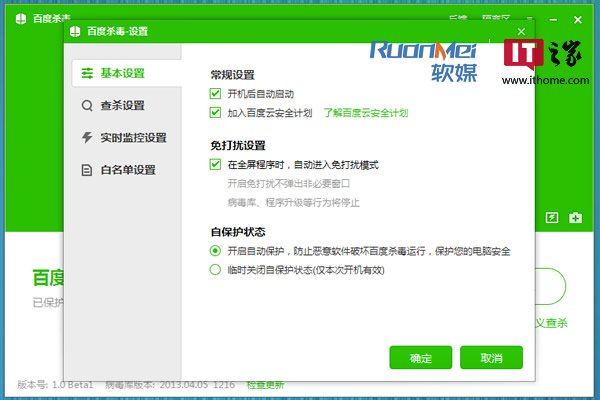The height and width of the screenshot is (400, 600).
Task: Select 临时关闭自保护状态 radio option
Action: coord(215,269)
